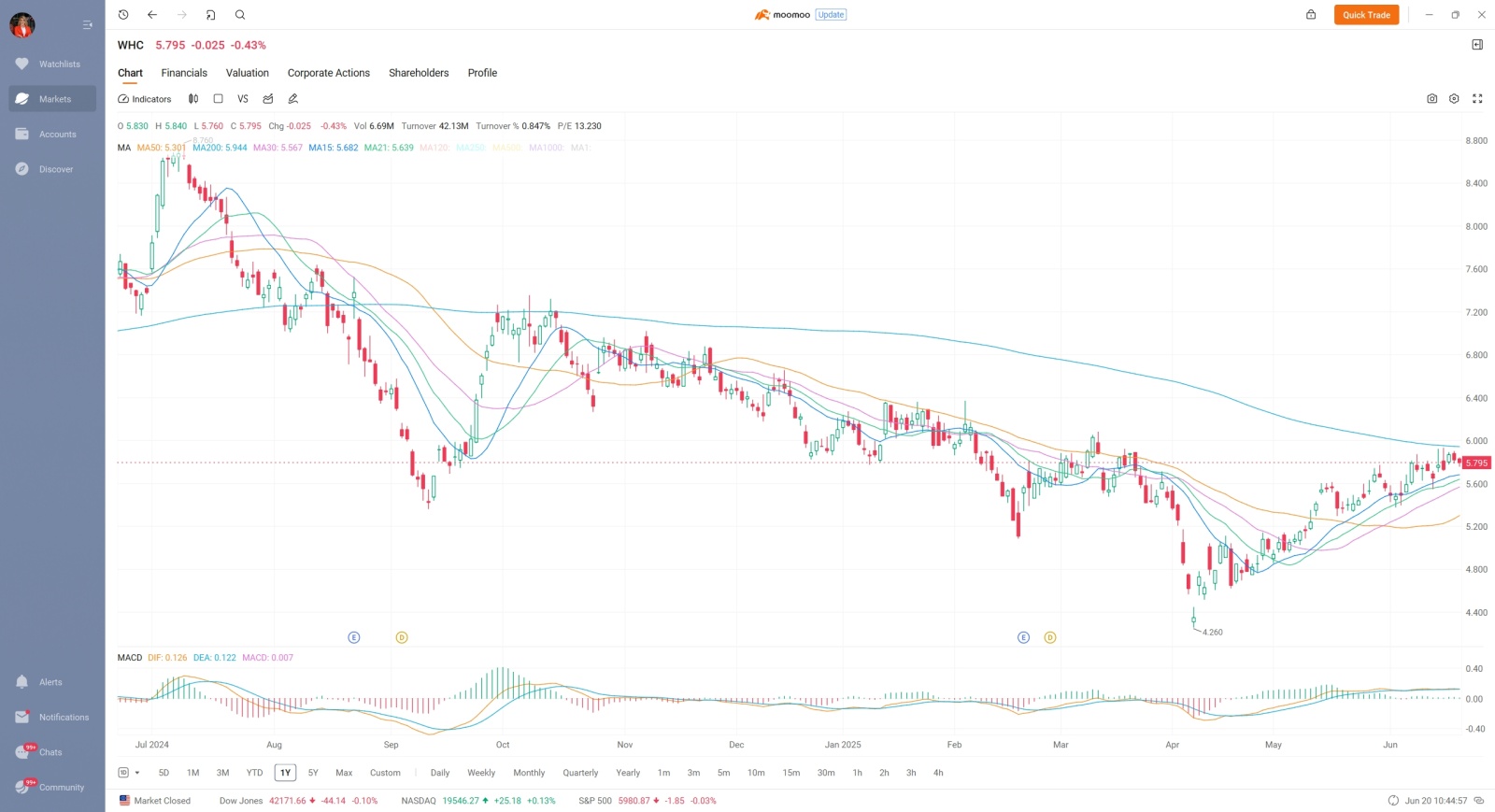Expand chart to fullscreen
This screenshot has width=1495, height=812.
[1477, 99]
